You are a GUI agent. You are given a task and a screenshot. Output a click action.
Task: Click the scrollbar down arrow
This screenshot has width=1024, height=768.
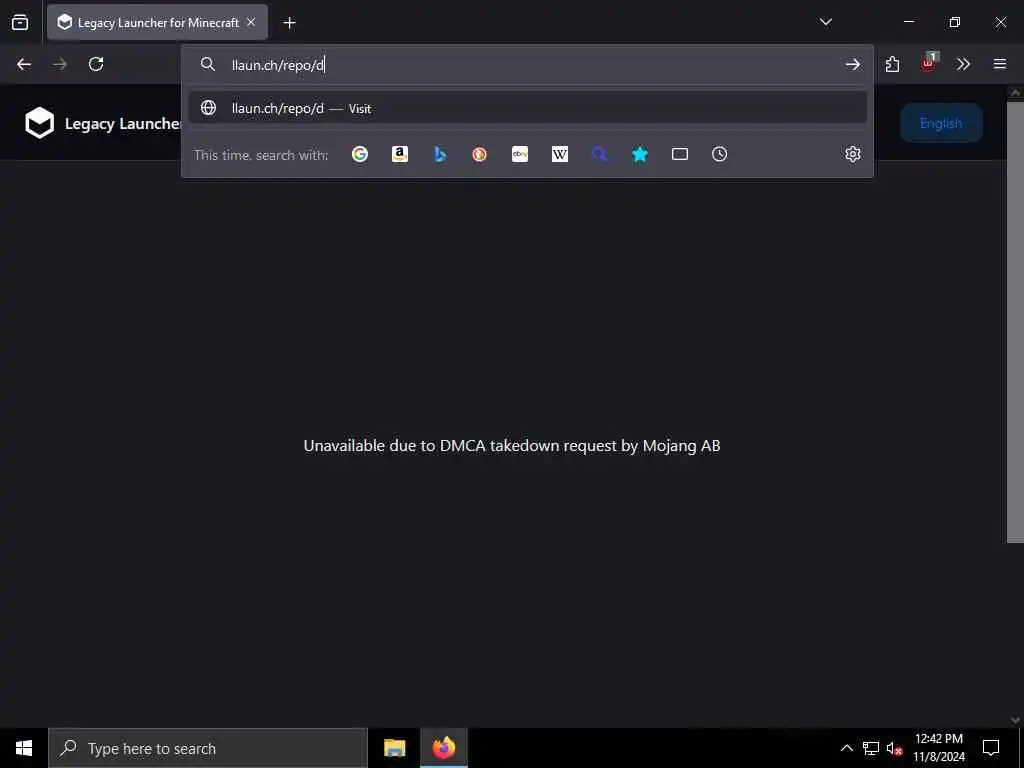click(1015, 720)
